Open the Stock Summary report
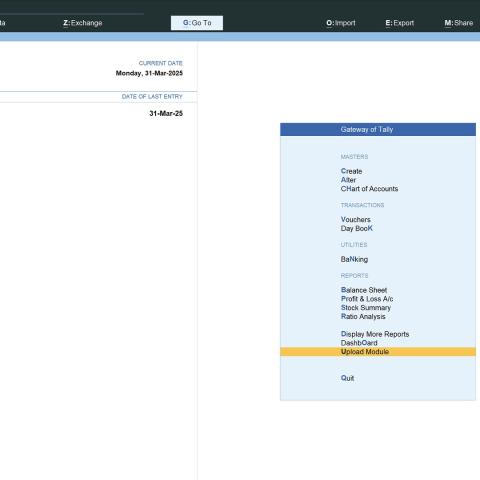The height and width of the screenshot is (480, 480). tap(366, 308)
